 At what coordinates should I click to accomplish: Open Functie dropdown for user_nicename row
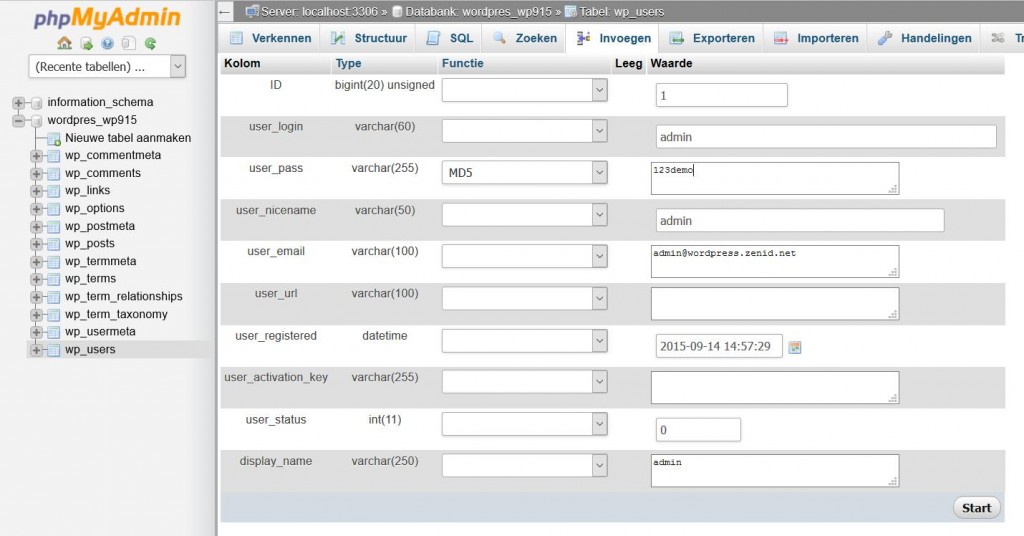524,215
